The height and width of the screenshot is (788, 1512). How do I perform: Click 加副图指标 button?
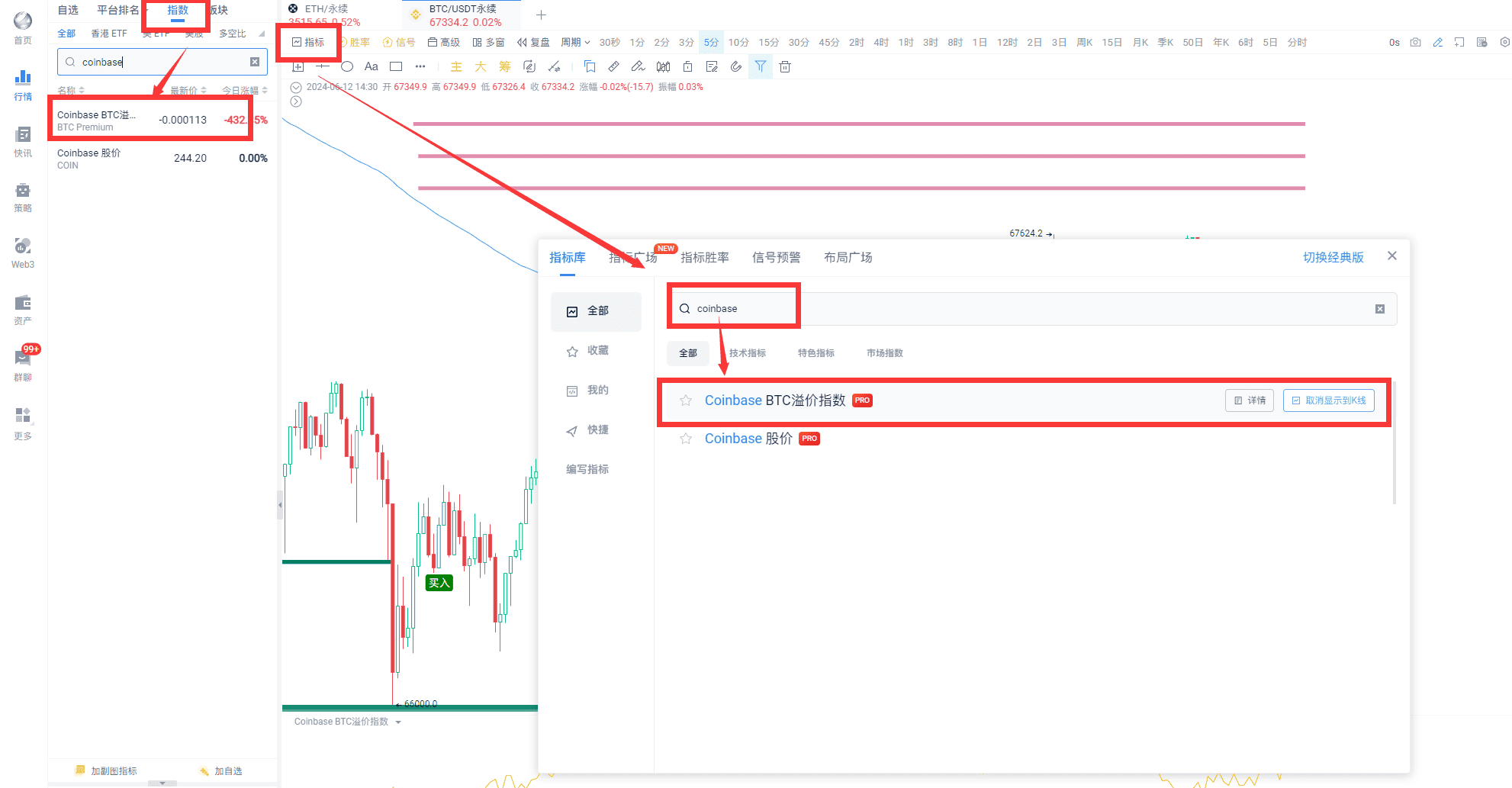107,771
